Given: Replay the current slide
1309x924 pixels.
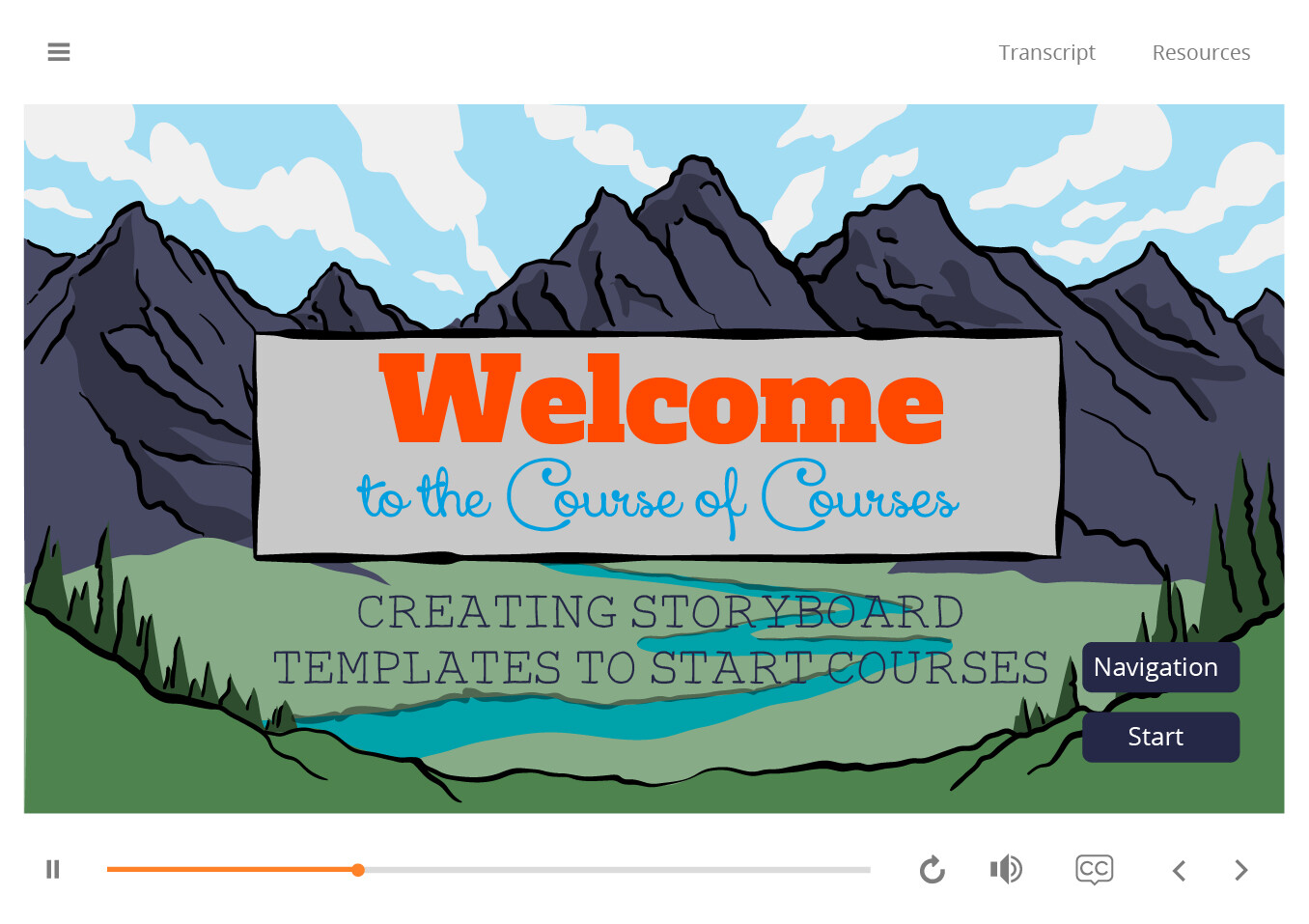Looking at the screenshot, I should 932,870.
